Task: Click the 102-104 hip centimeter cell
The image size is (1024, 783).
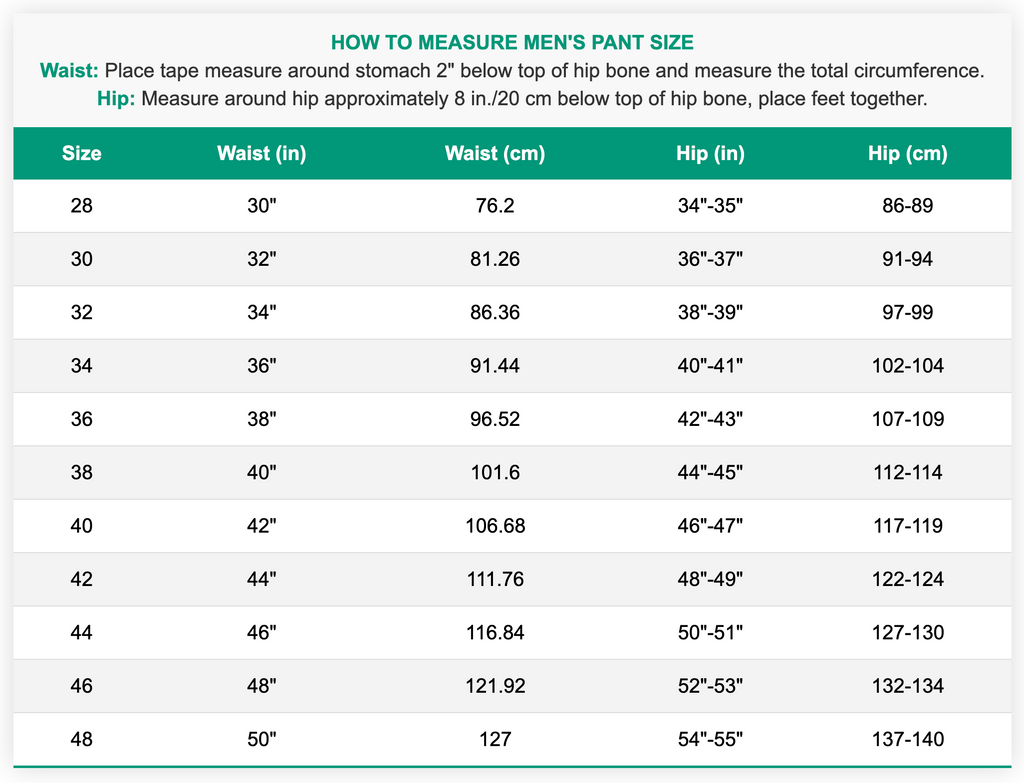Action: click(908, 366)
